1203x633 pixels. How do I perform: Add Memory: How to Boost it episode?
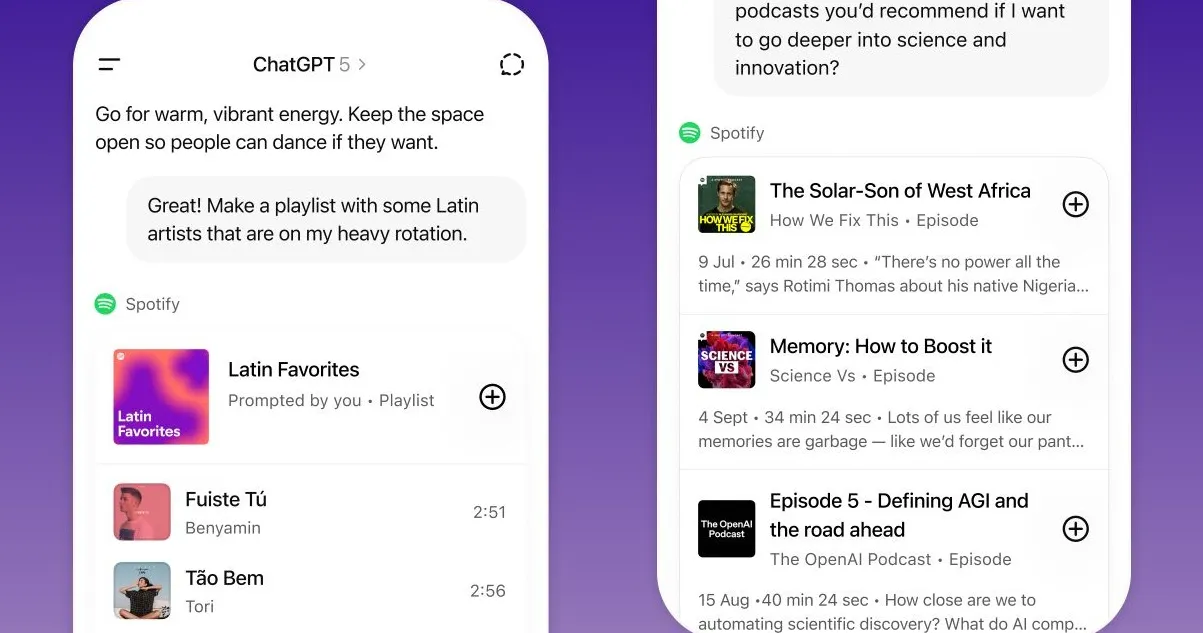(x=1075, y=360)
